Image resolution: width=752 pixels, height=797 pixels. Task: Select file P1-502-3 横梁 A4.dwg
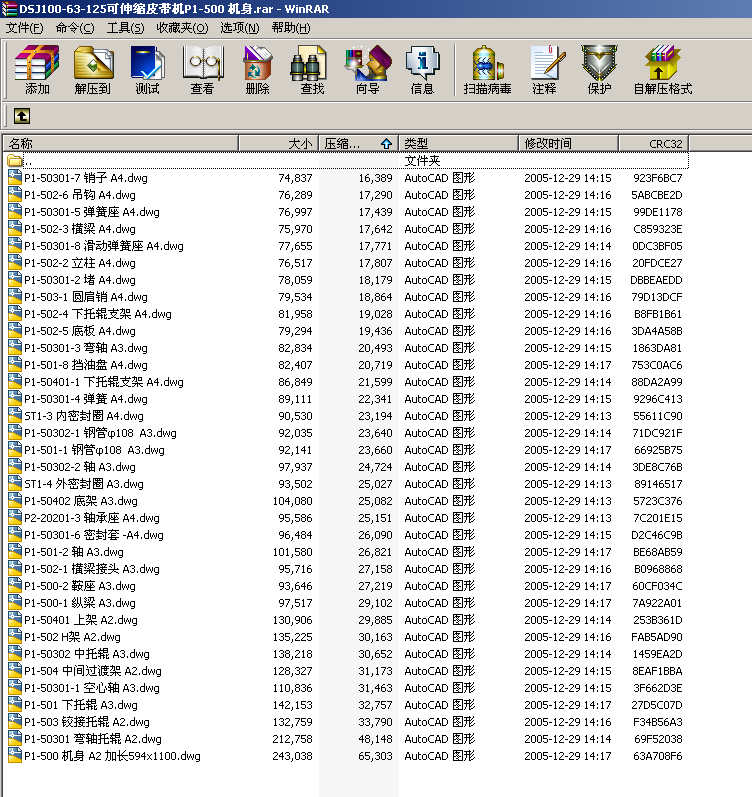80,229
